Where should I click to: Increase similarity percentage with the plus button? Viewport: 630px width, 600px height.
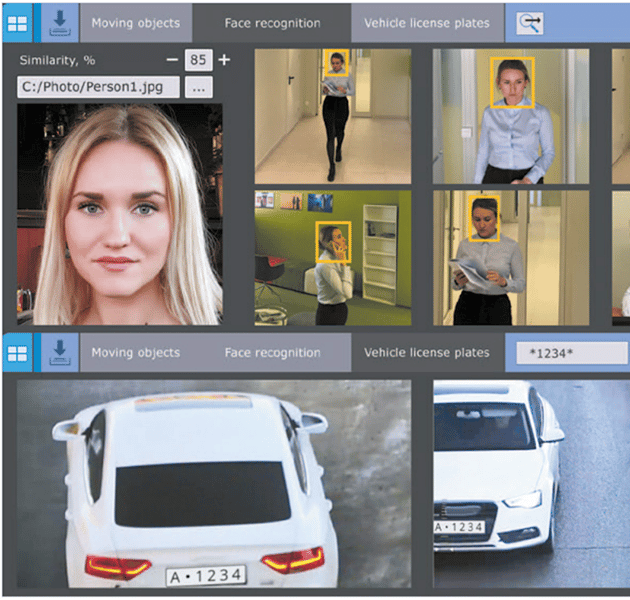tap(224, 60)
